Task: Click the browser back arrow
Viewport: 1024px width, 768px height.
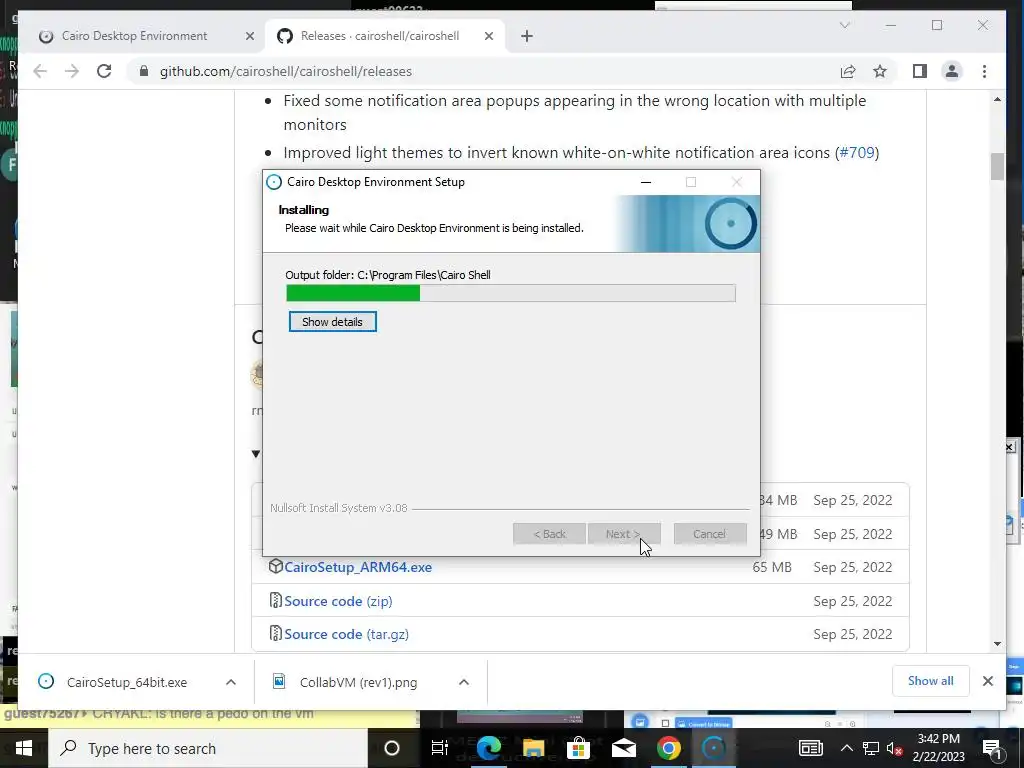Action: 40,71
